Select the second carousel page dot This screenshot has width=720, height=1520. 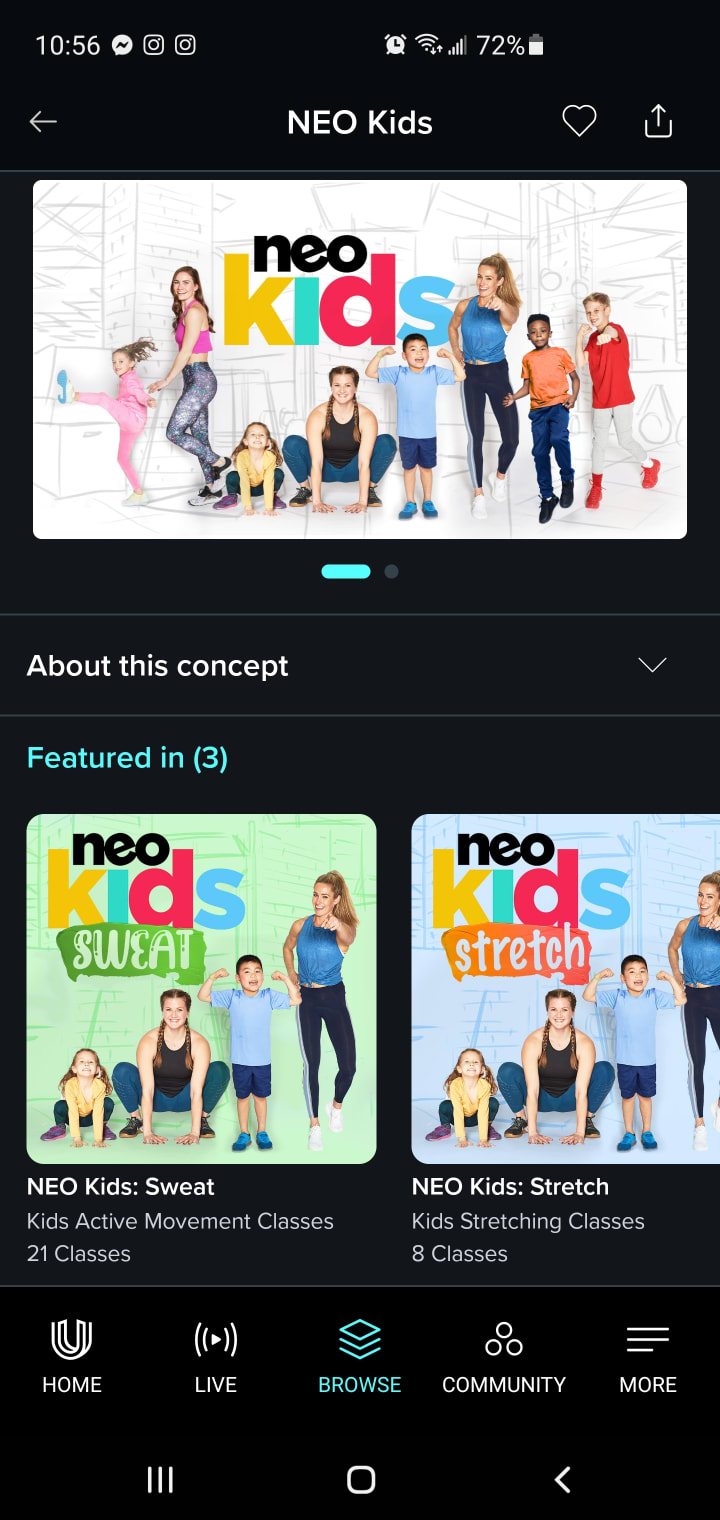tap(392, 571)
